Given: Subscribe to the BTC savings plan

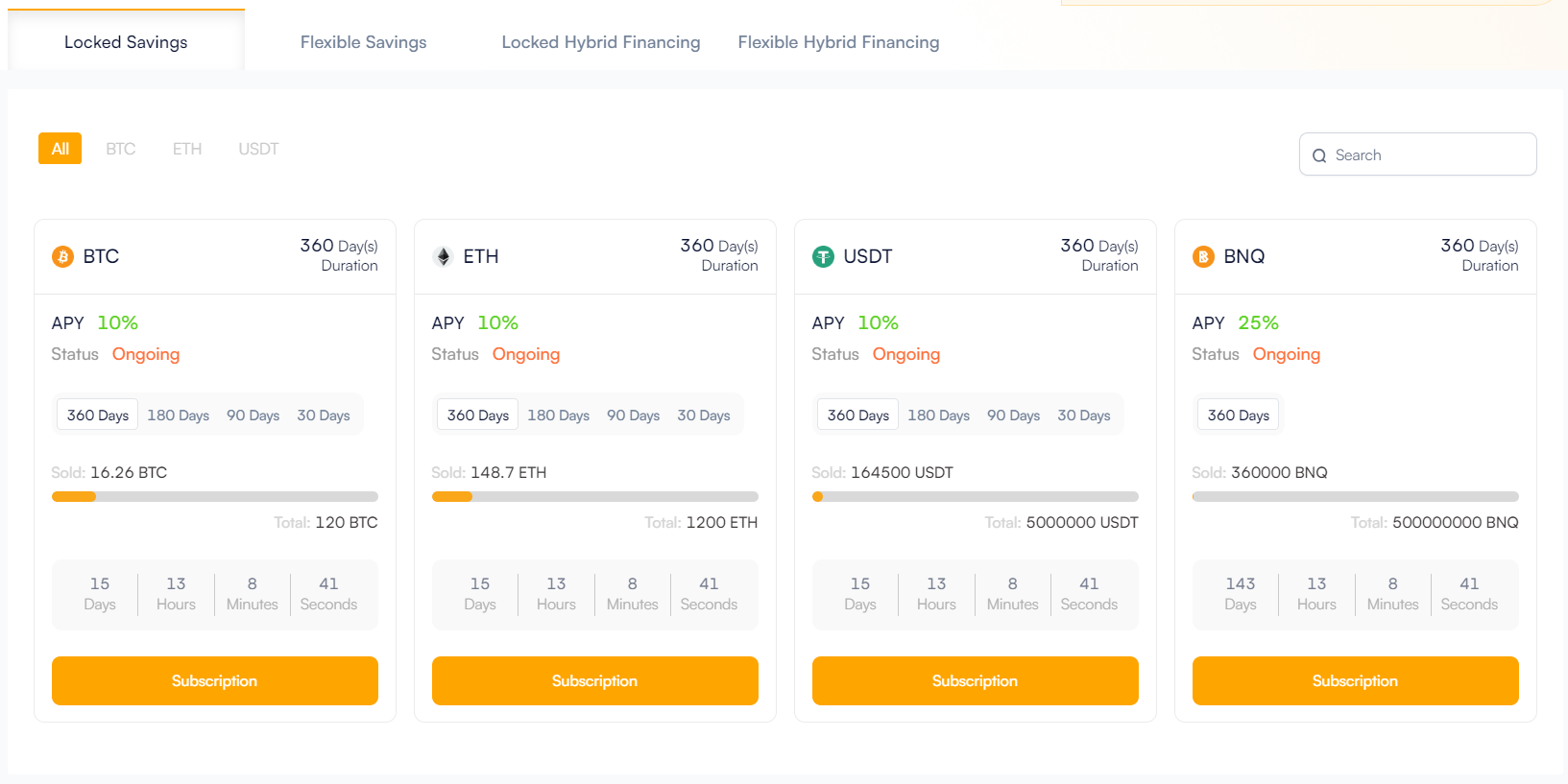Looking at the screenshot, I should [214, 680].
